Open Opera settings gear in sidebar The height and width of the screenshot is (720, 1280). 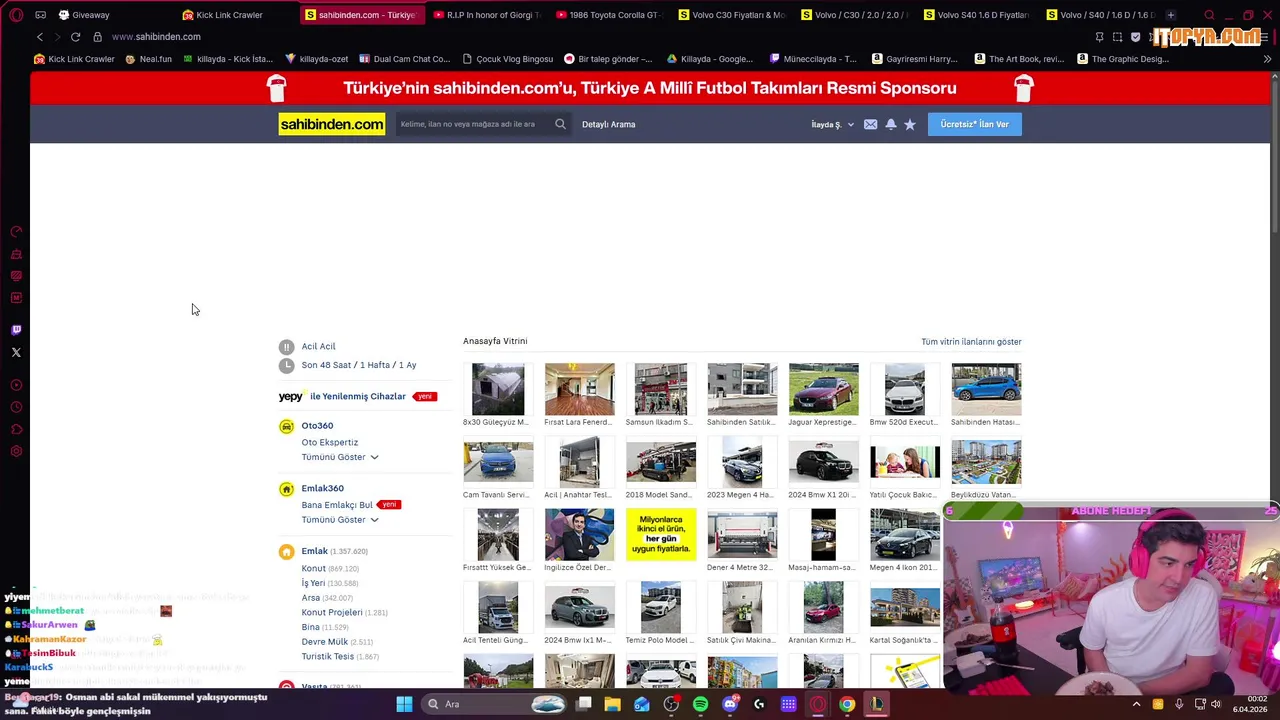[x=16, y=452]
